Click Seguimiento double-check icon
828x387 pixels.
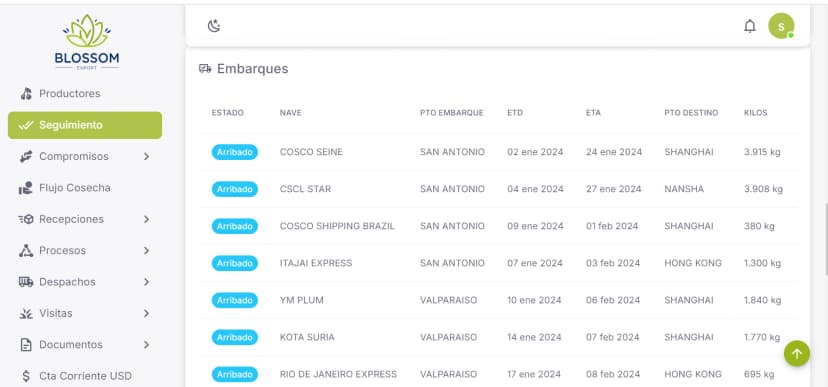pos(26,125)
